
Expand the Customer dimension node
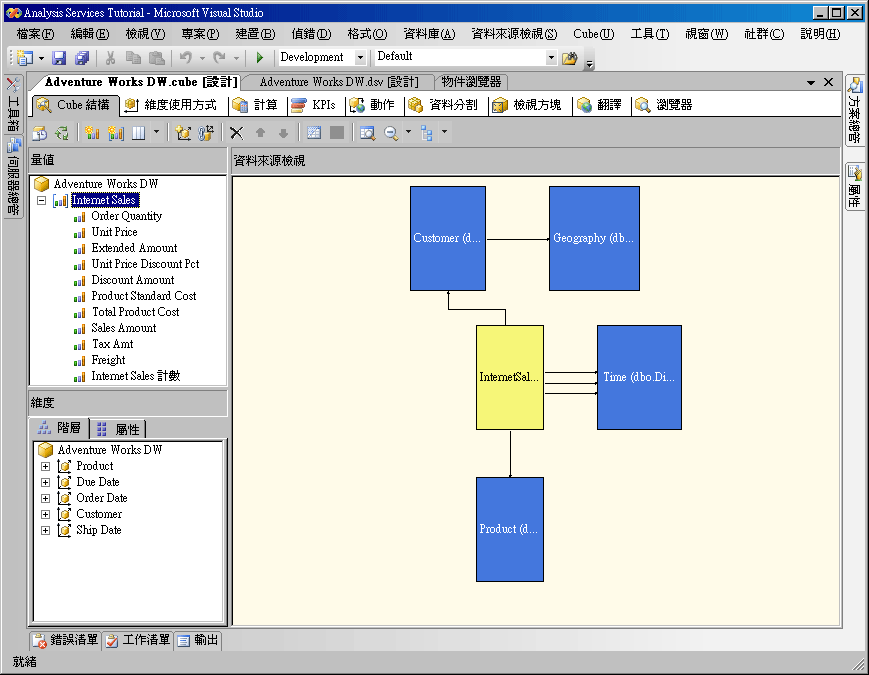45,515
